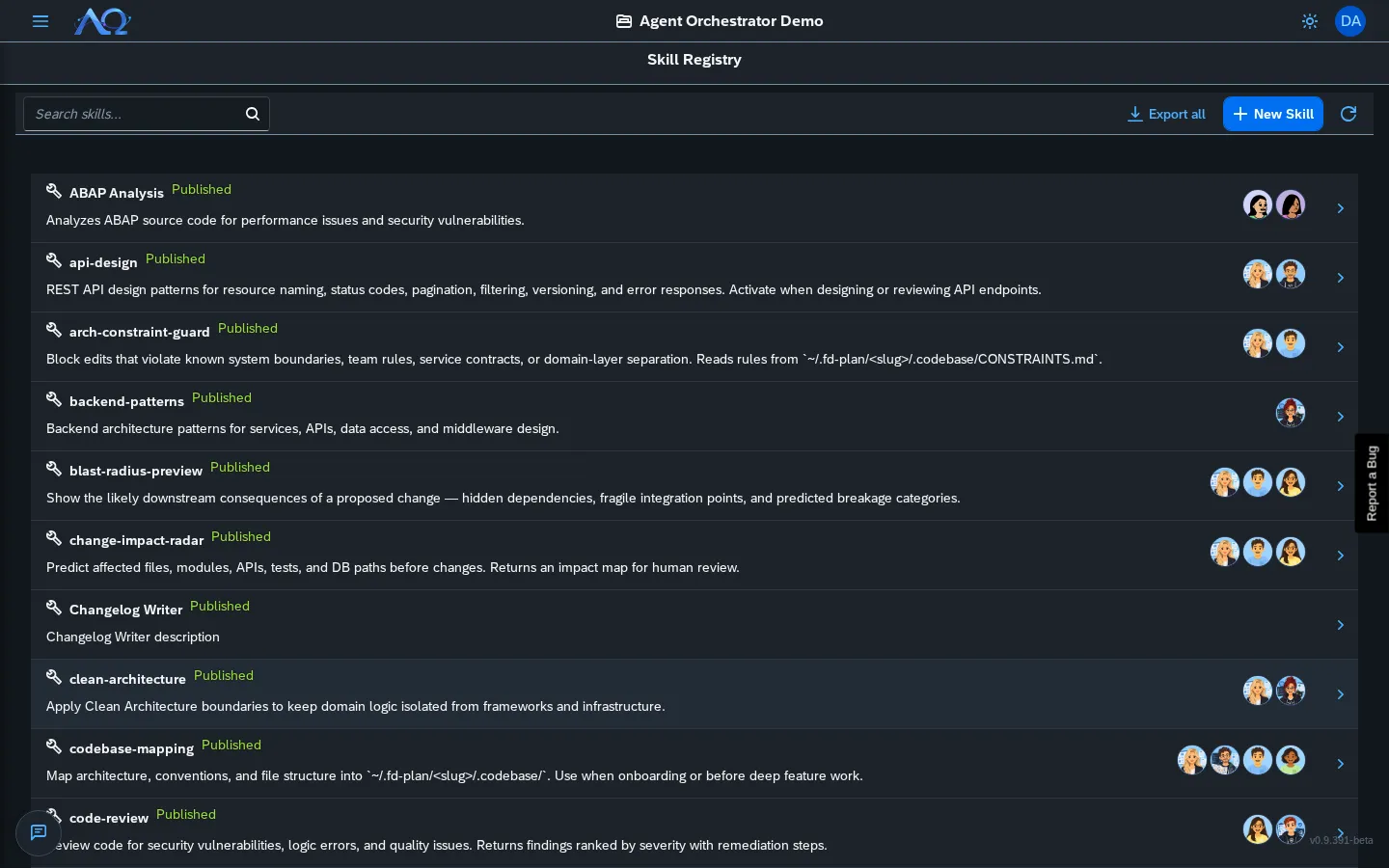Expand the api-design skill chevron
This screenshot has height=868, width=1389.
(1341, 278)
